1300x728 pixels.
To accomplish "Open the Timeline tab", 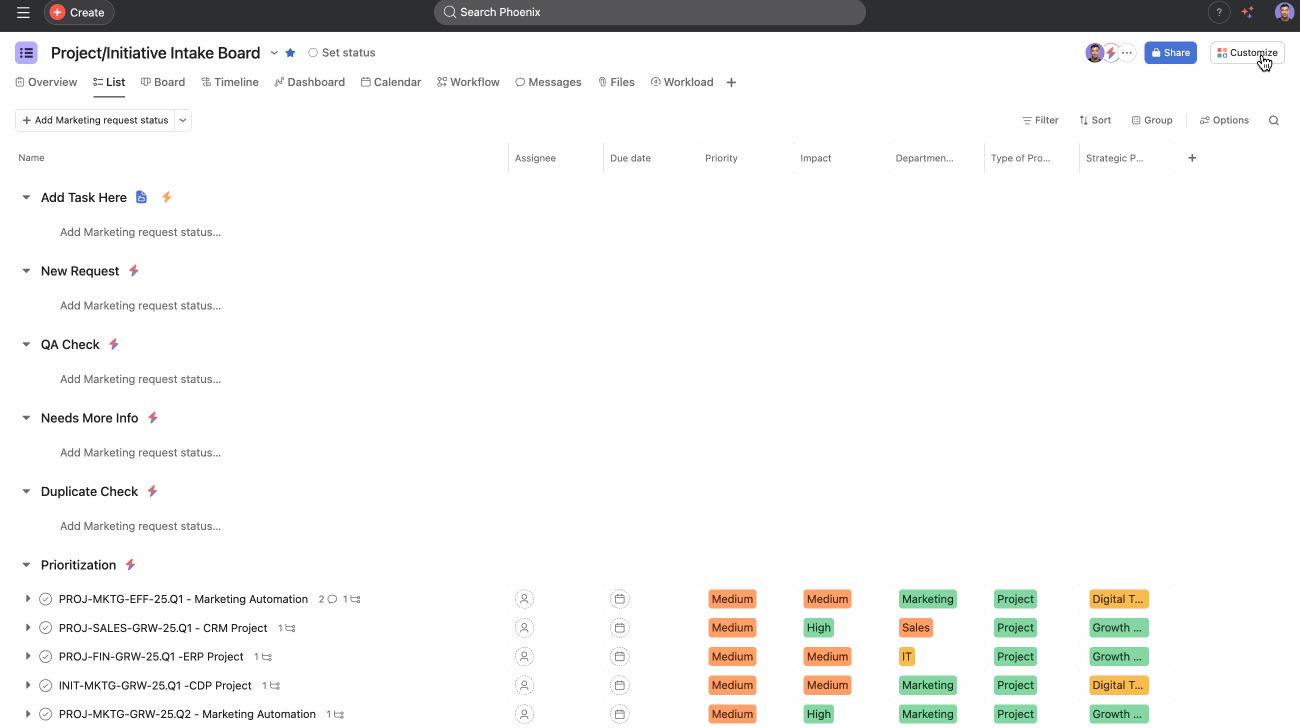I will tap(230, 82).
